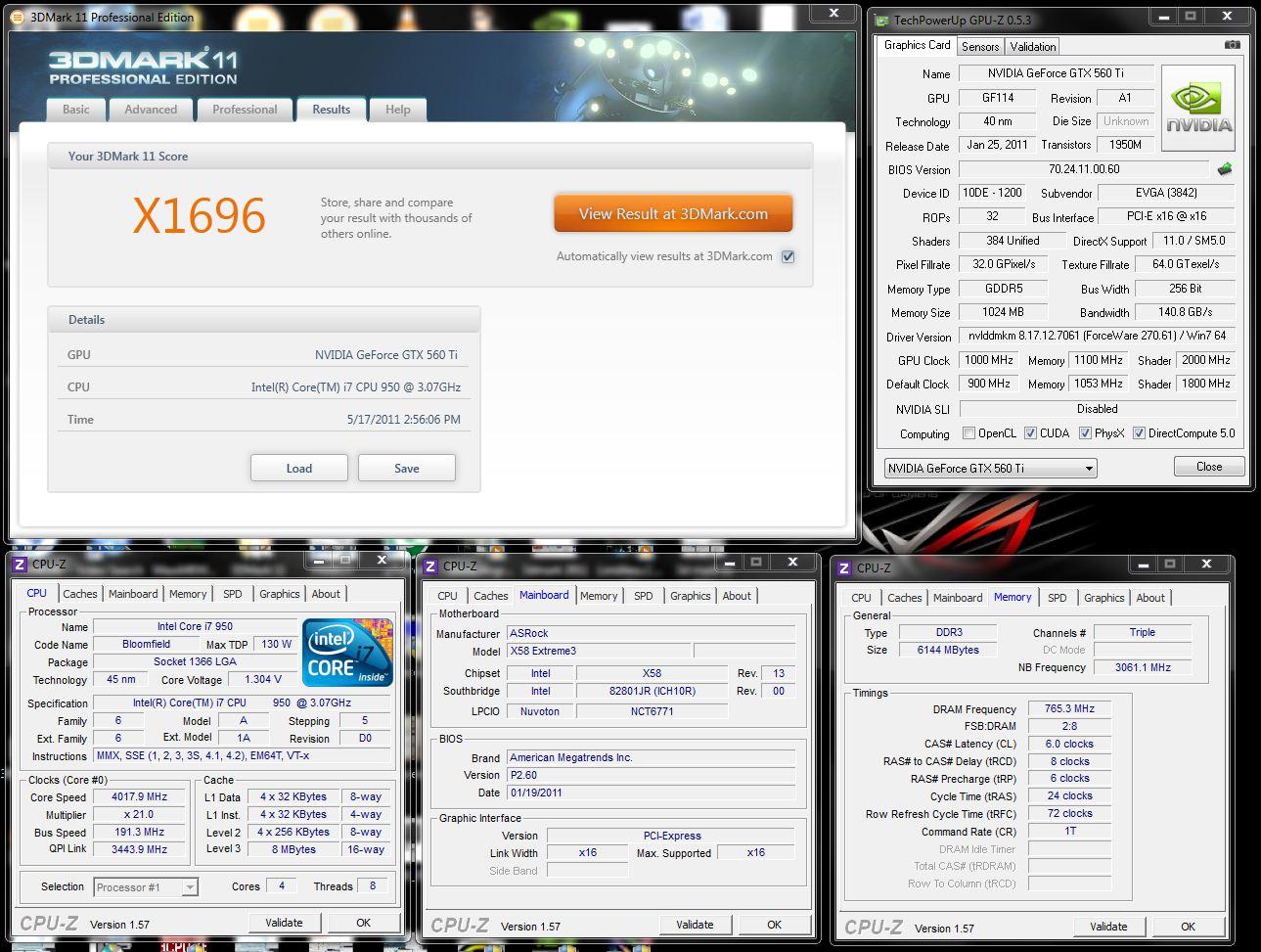This screenshot has height=952, width=1261.
Task: Click Validate in CPU-Z Memory window
Action: (1108, 927)
